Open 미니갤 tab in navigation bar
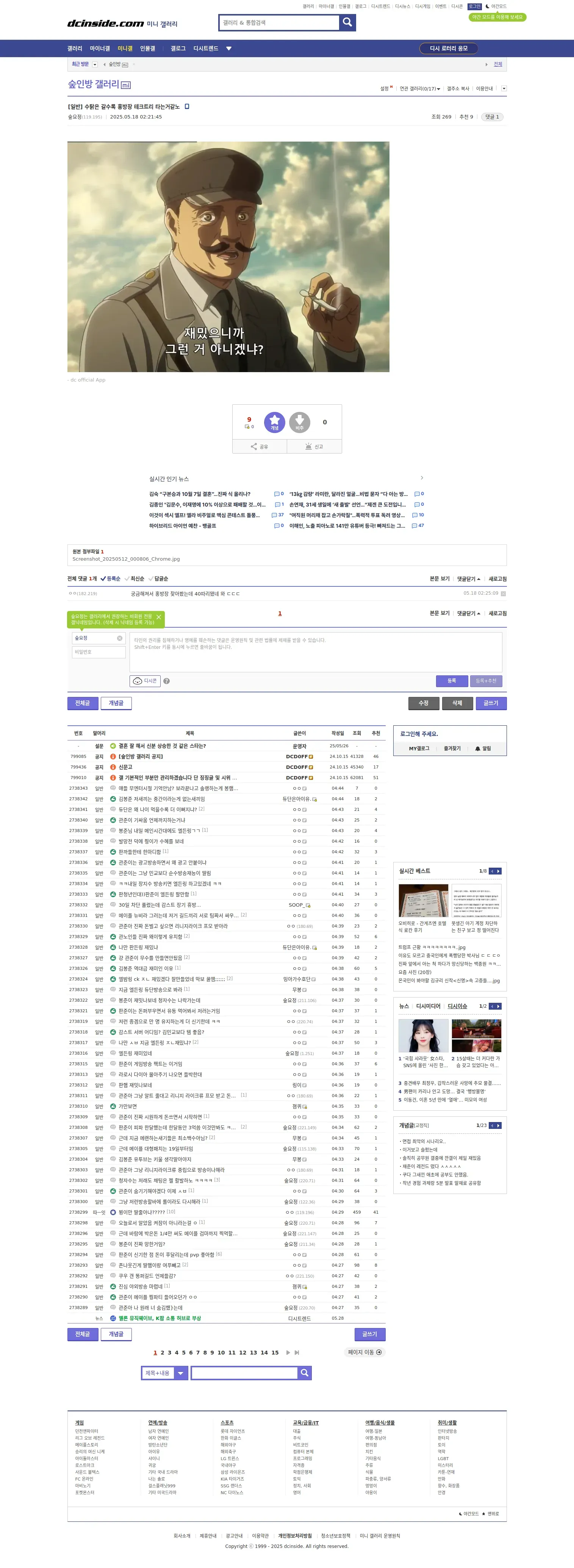574x1568 pixels. [125, 49]
